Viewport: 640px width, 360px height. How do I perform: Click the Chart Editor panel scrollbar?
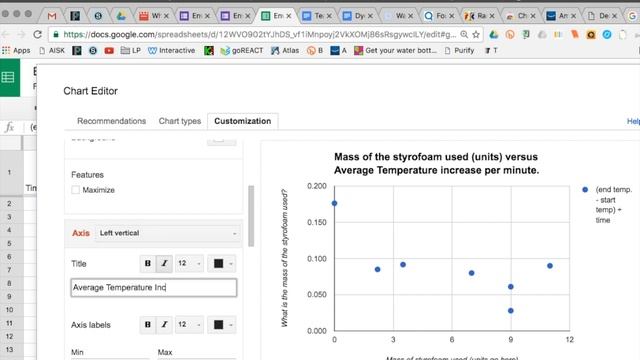[251, 216]
